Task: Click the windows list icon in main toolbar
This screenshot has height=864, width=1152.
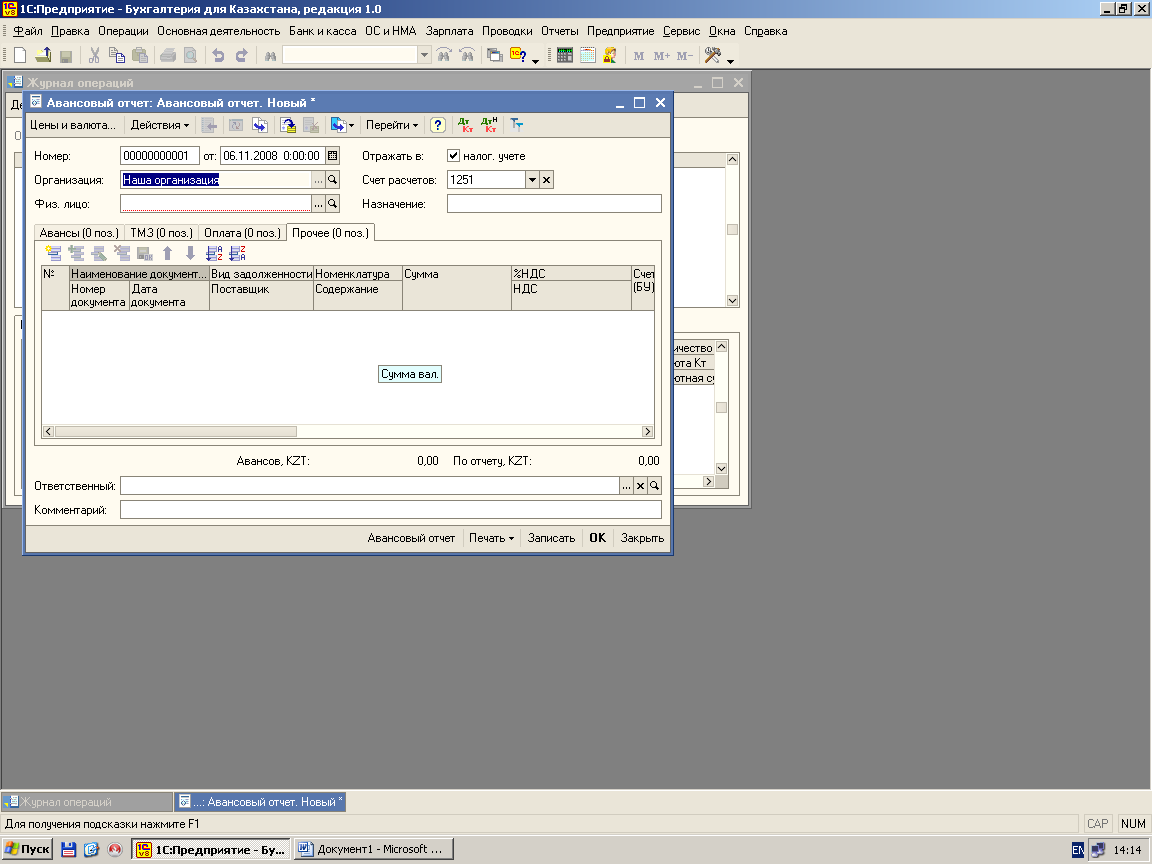Action: [495, 55]
